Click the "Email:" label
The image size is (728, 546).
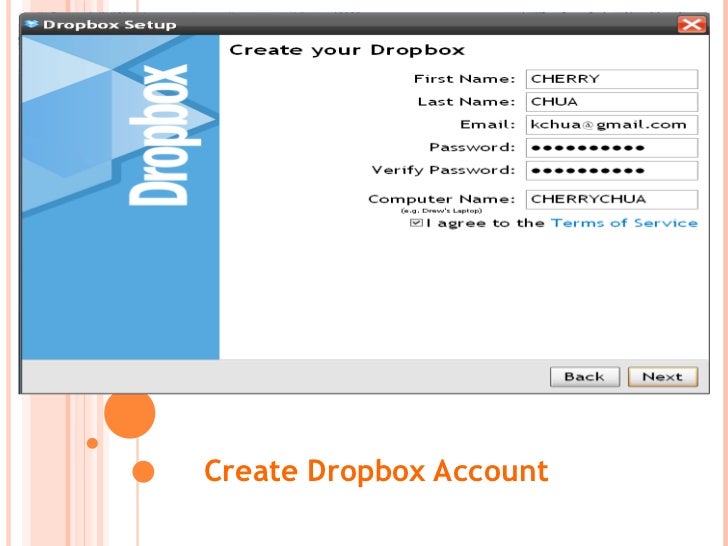(x=488, y=124)
